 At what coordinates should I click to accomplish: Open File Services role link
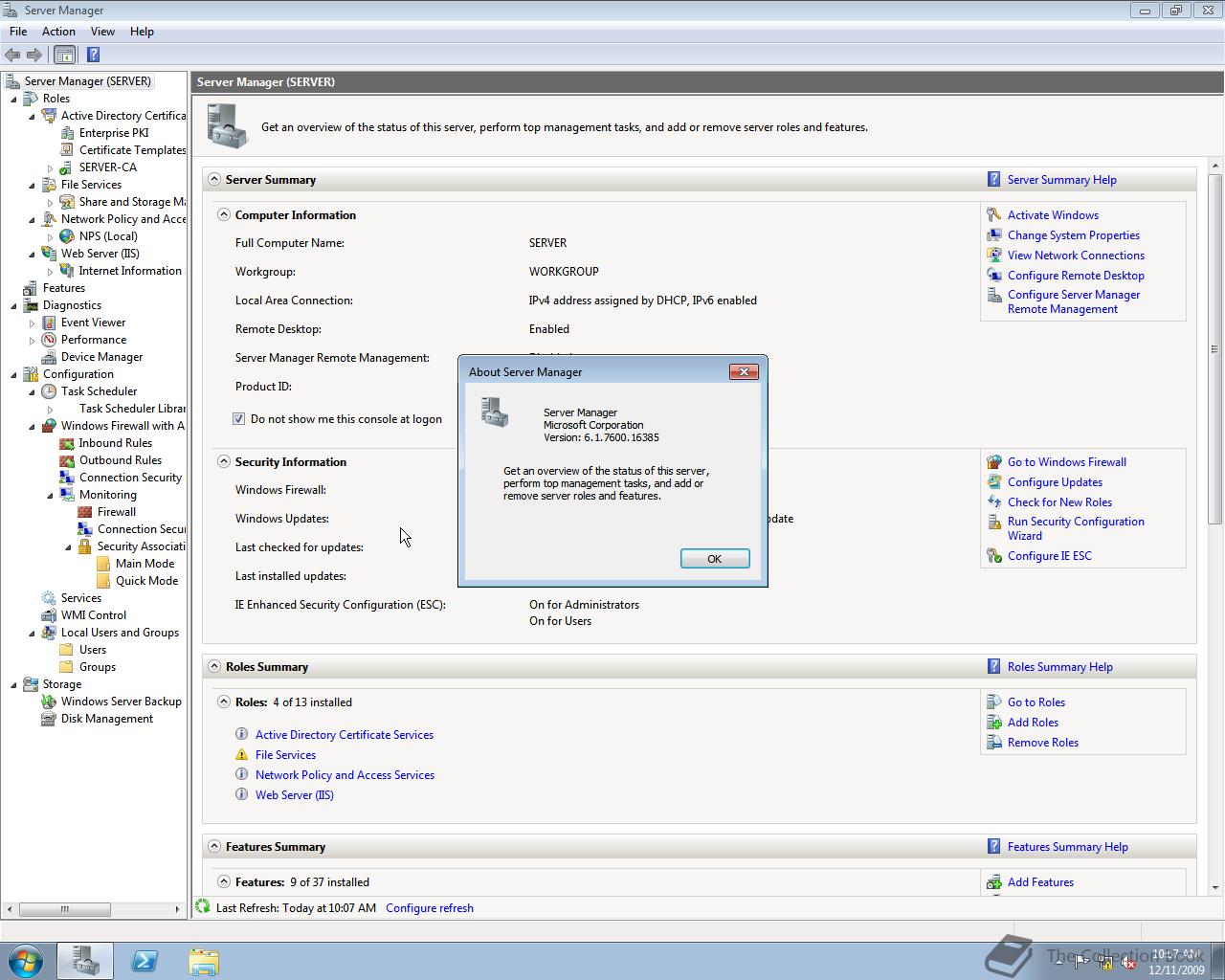click(285, 755)
